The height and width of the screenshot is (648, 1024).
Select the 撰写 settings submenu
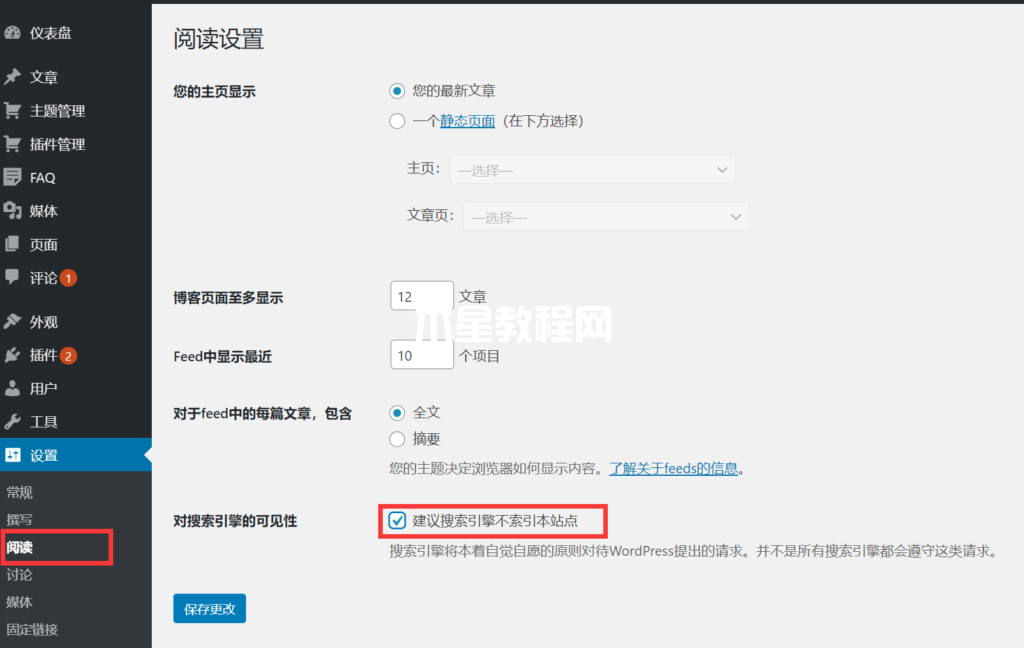coord(20,519)
